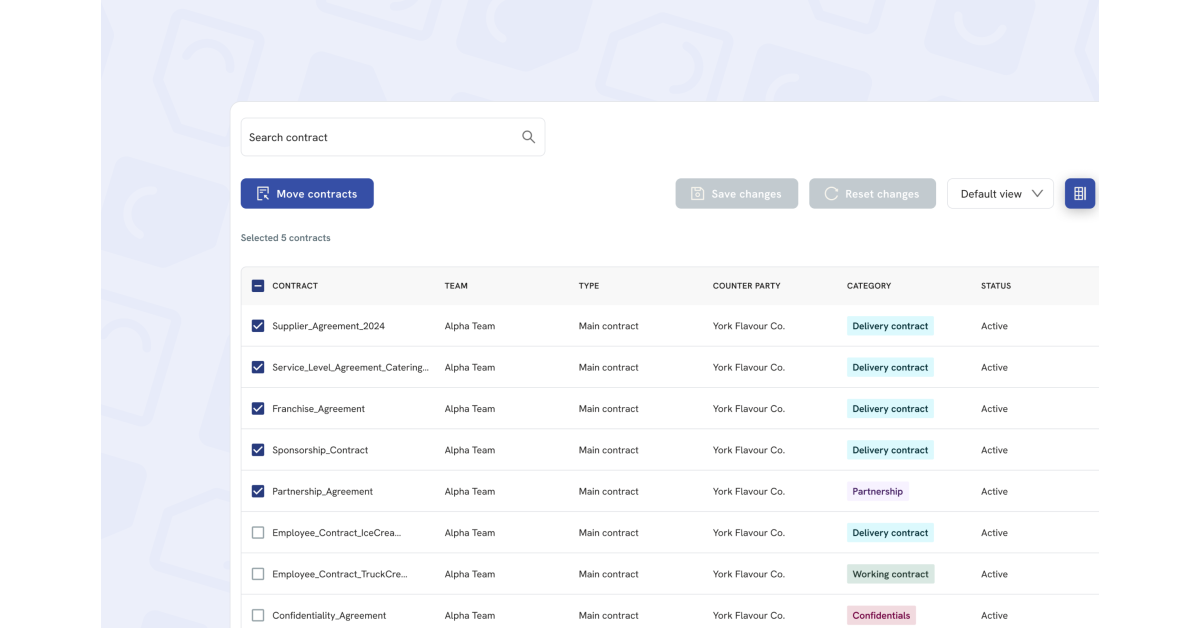1200x628 pixels.
Task: Click the Reset changes button
Action: [872, 194]
